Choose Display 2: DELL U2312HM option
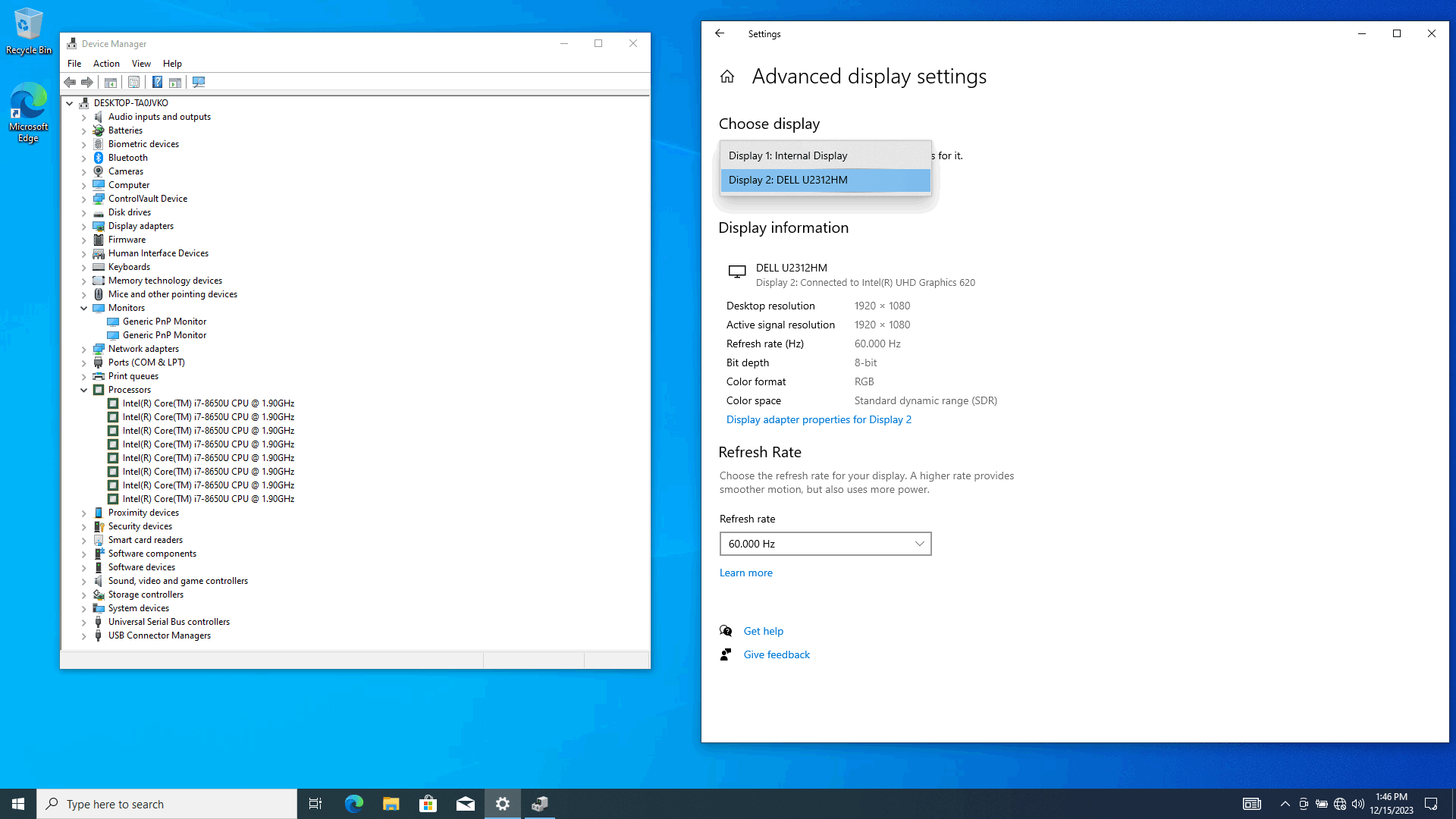The width and height of the screenshot is (1456, 819). (x=825, y=180)
